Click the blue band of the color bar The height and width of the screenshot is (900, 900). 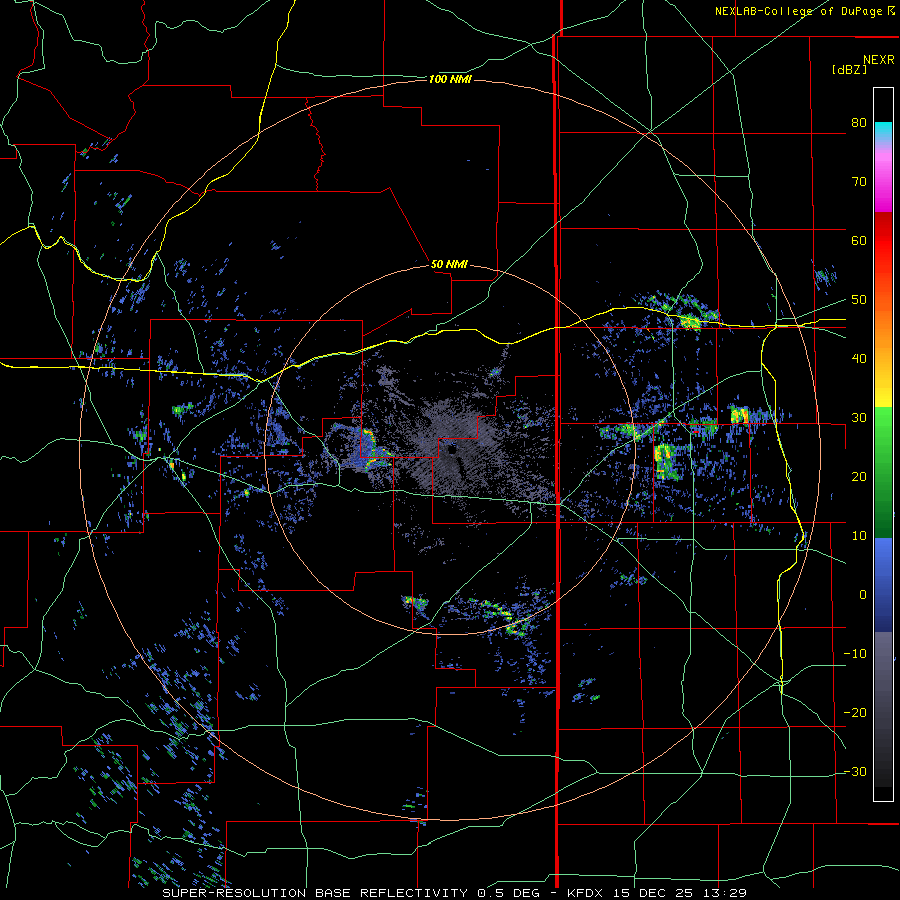click(x=883, y=584)
